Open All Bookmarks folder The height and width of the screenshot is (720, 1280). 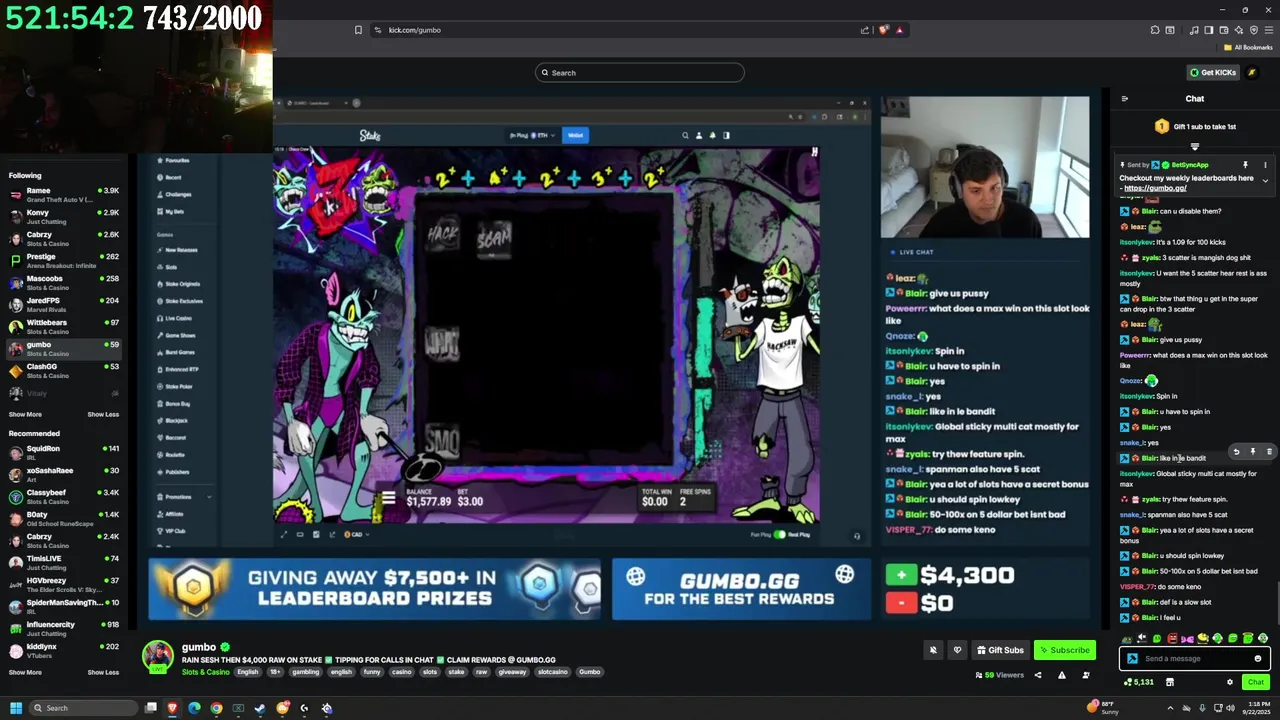point(1249,47)
